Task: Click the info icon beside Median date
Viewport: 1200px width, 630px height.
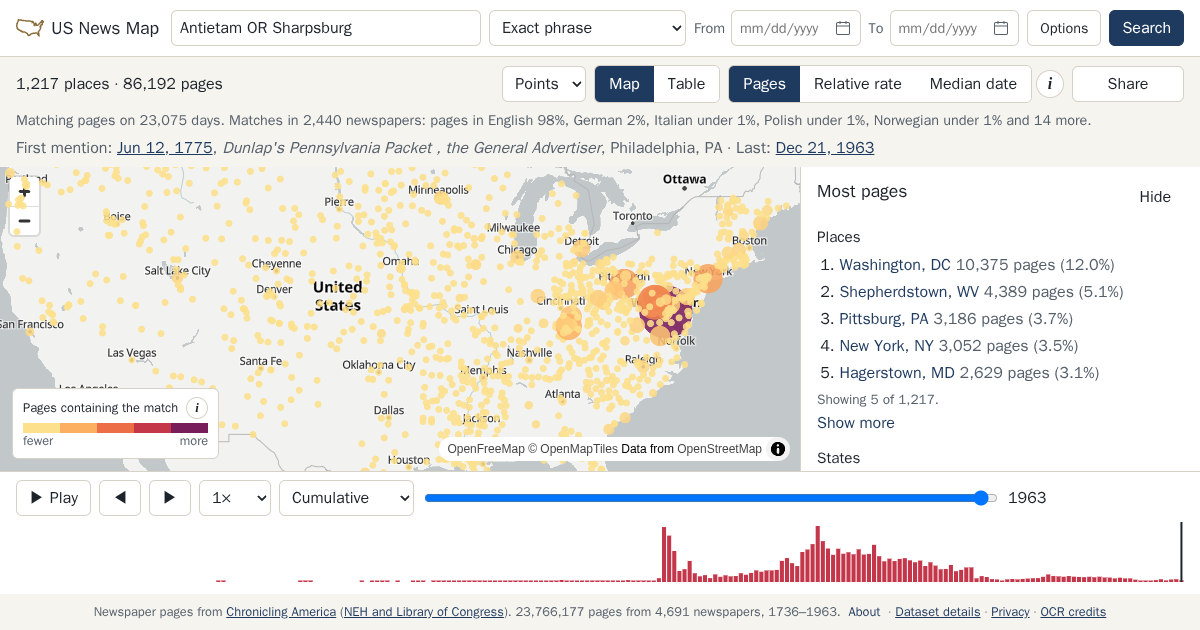Action: [1049, 84]
